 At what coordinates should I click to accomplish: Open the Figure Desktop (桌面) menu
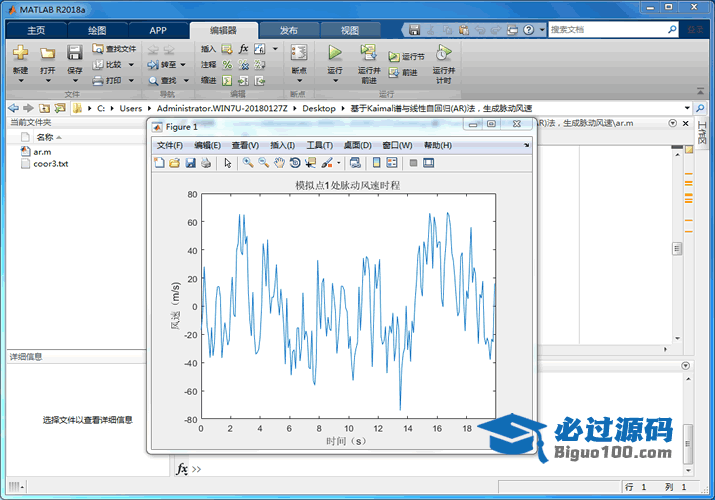click(x=358, y=145)
